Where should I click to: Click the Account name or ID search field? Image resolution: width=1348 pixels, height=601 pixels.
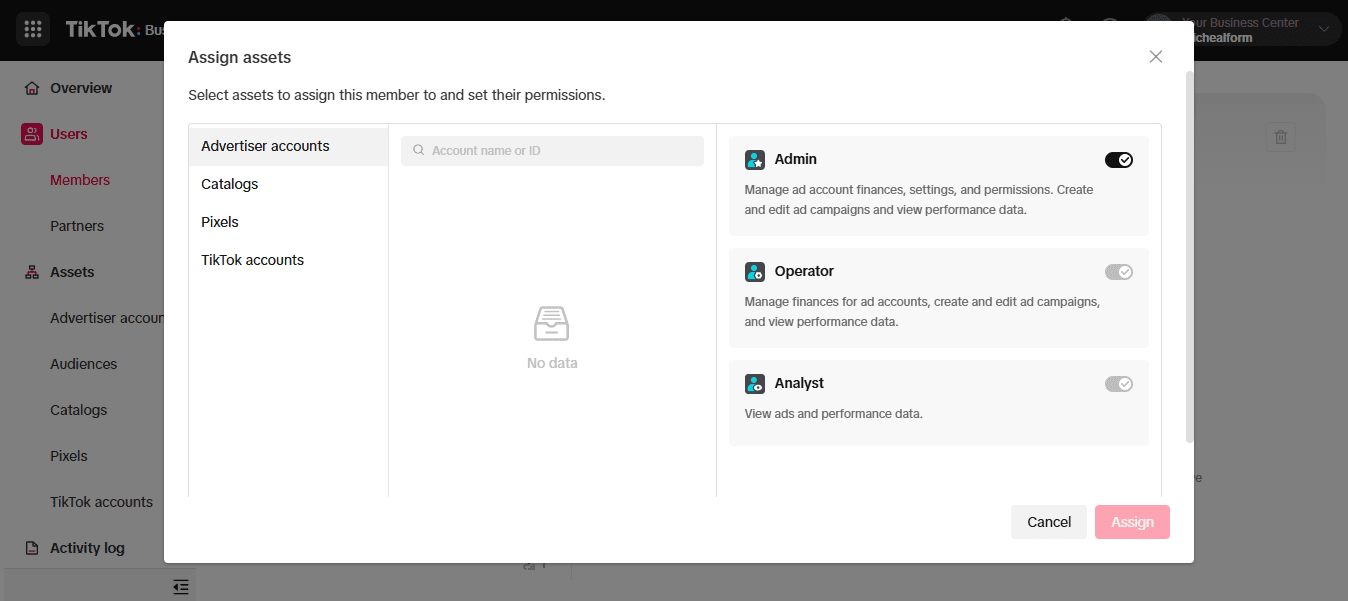click(x=560, y=151)
